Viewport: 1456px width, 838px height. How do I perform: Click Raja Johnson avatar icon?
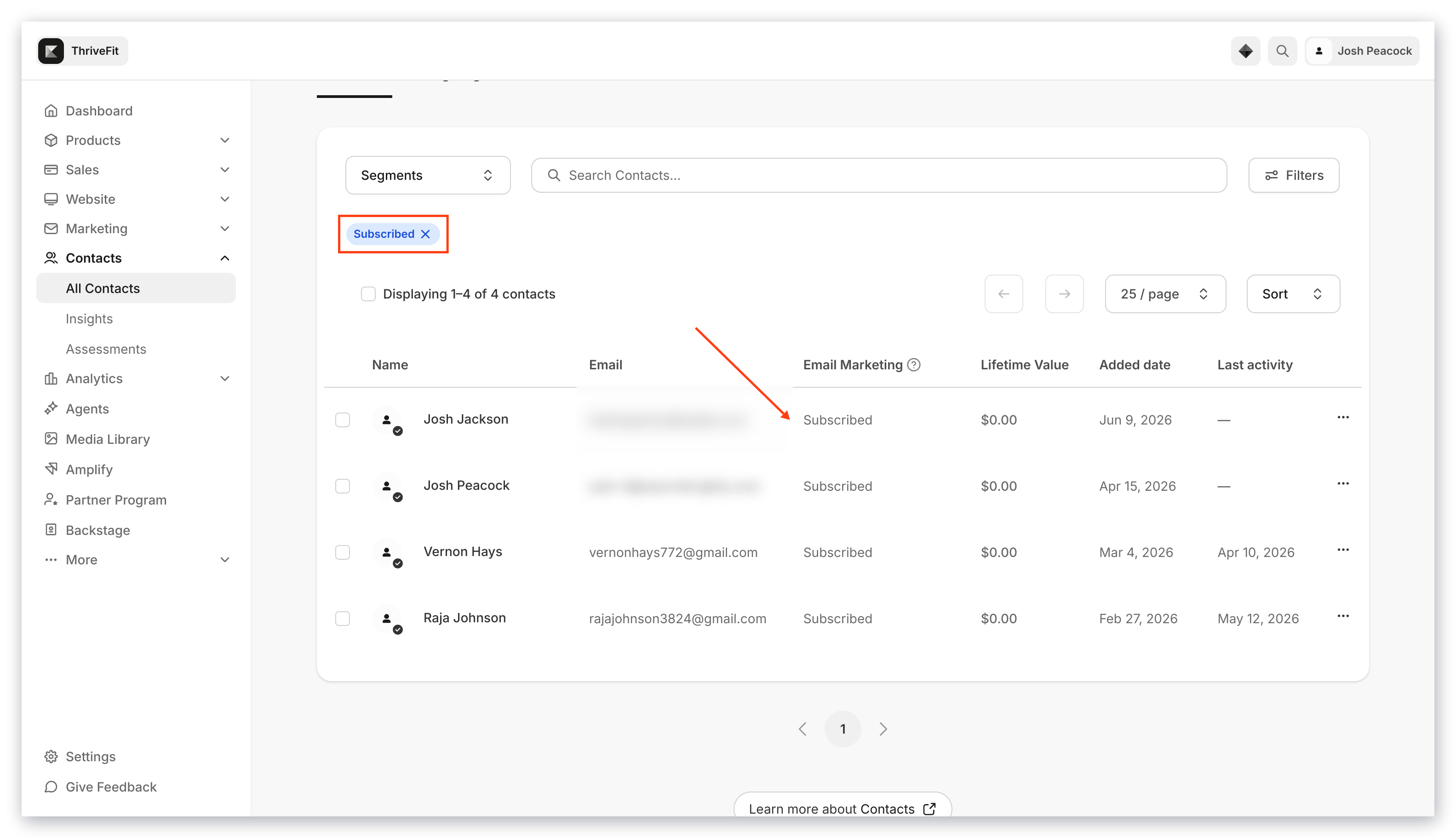coord(387,619)
